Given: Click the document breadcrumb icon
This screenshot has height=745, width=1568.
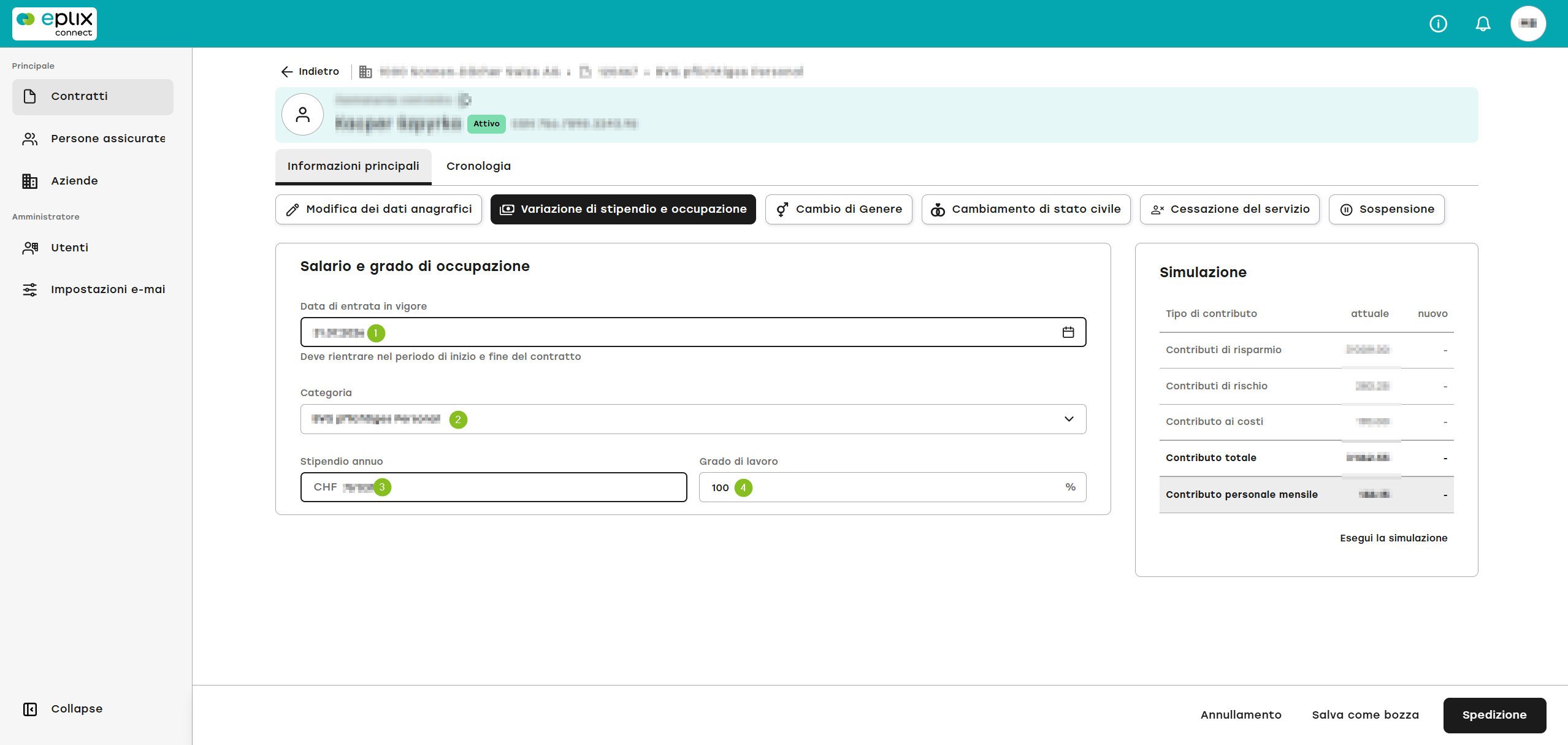Looking at the screenshot, I should tap(586, 72).
